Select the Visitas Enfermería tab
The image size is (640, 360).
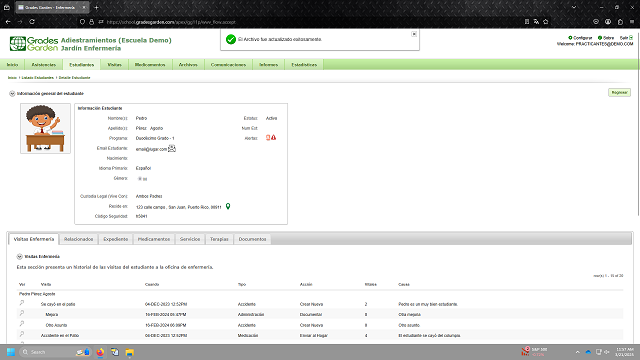click(x=33, y=239)
